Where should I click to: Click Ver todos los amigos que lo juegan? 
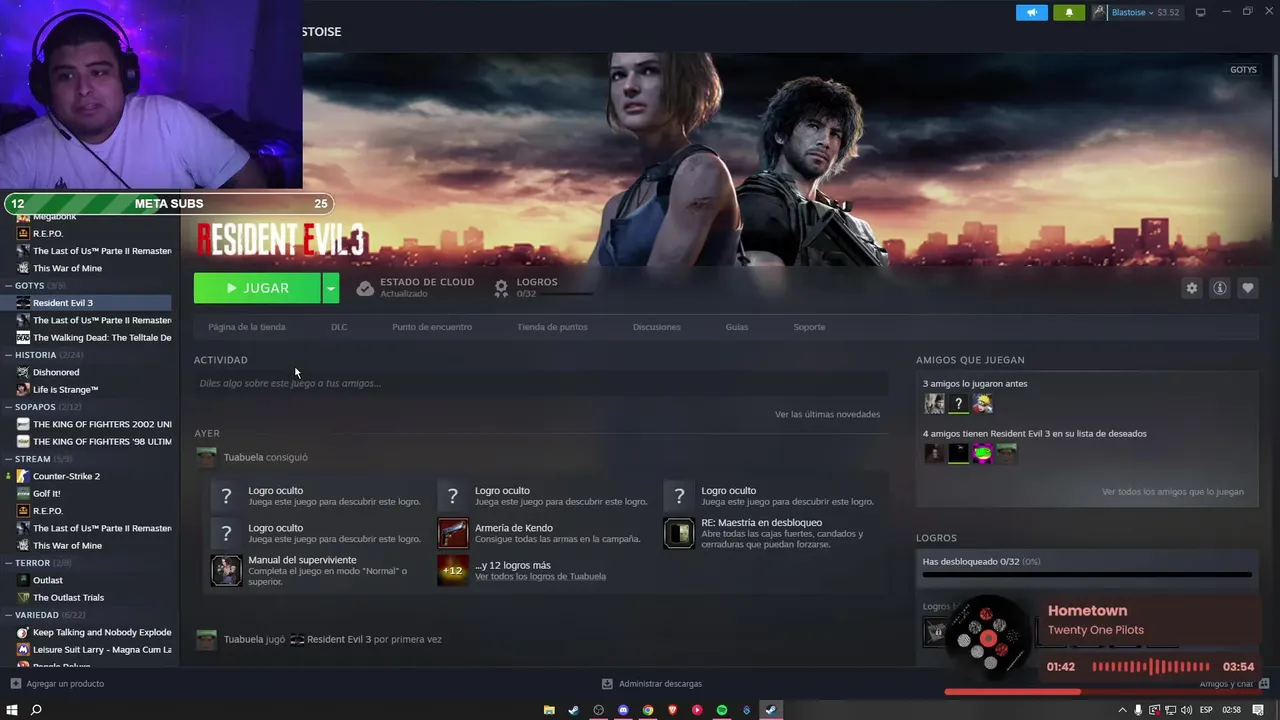coord(1173,492)
